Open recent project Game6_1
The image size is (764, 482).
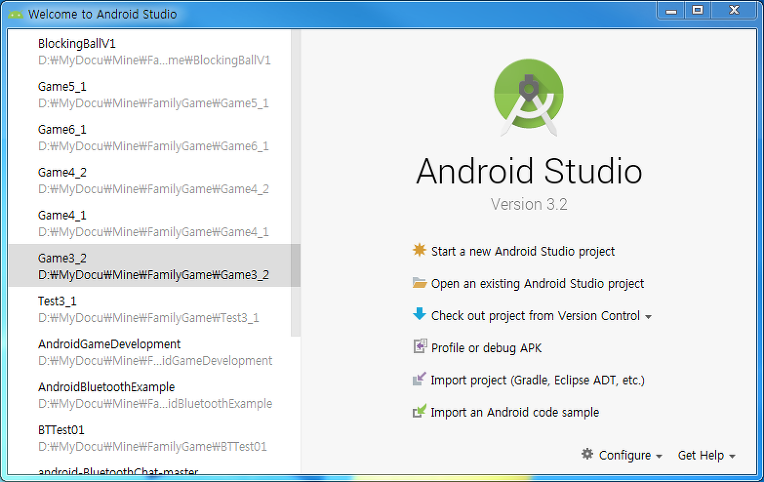coord(150,137)
